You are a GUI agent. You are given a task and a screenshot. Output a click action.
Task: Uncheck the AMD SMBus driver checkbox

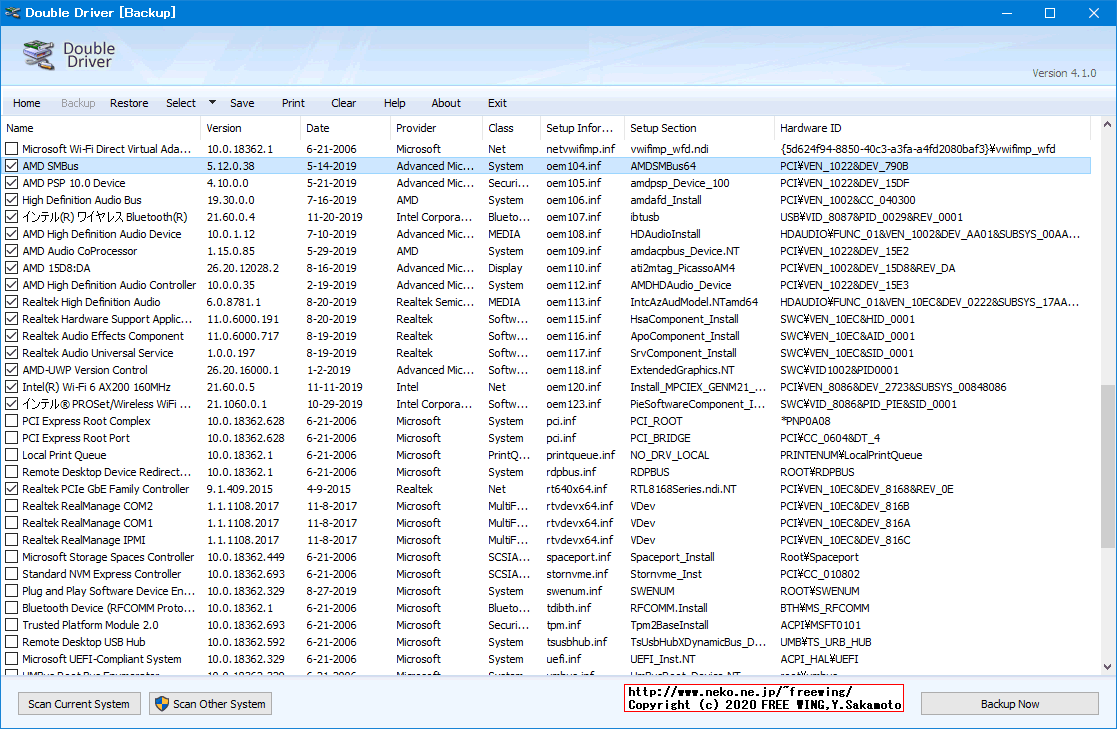pyautogui.click(x=12, y=166)
